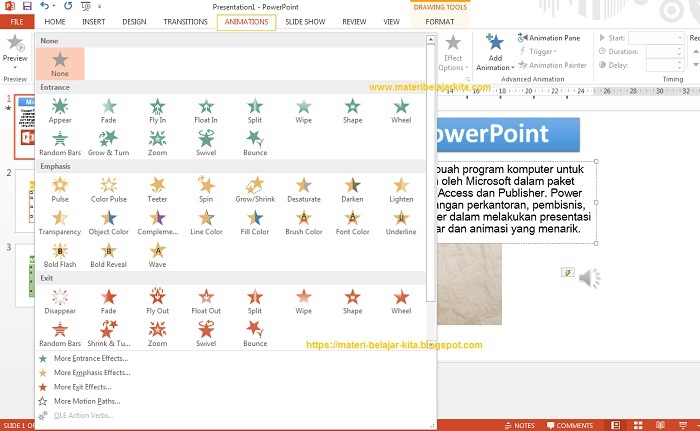Click the Delay input field
The height and width of the screenshot is (431, 700).
665,65
